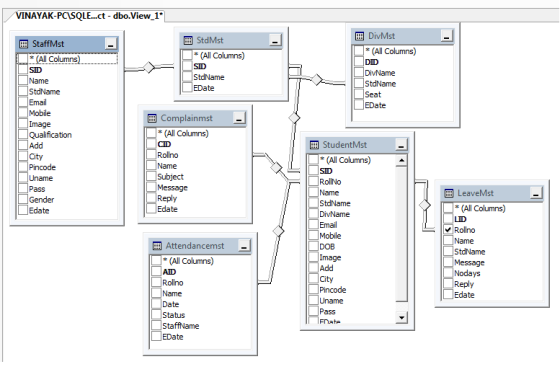560x372 pixels.
Task: Collapse the StudentMst table window
Action: pos(401,145)
